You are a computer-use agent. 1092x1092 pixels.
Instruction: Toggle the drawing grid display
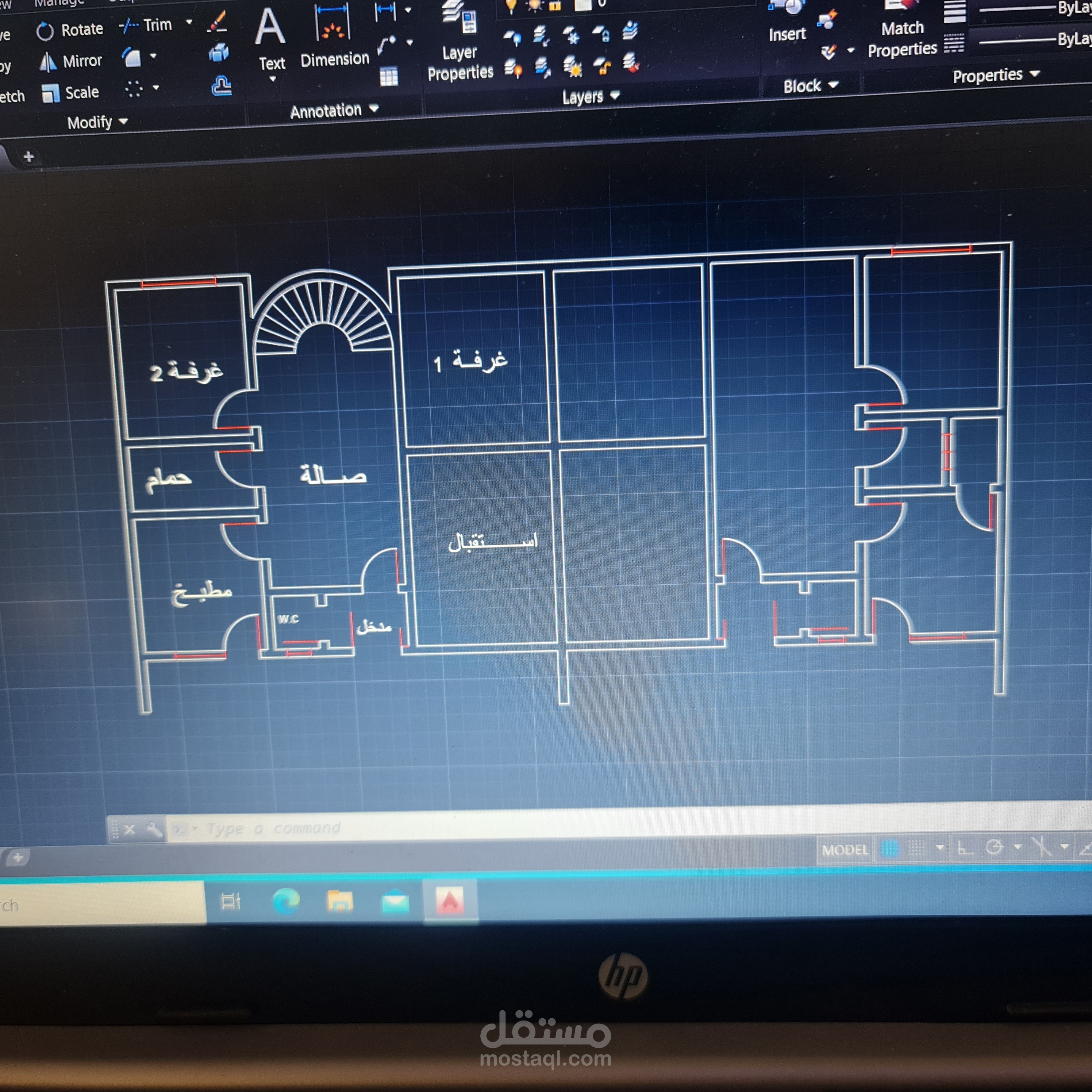tap(890, 849)
